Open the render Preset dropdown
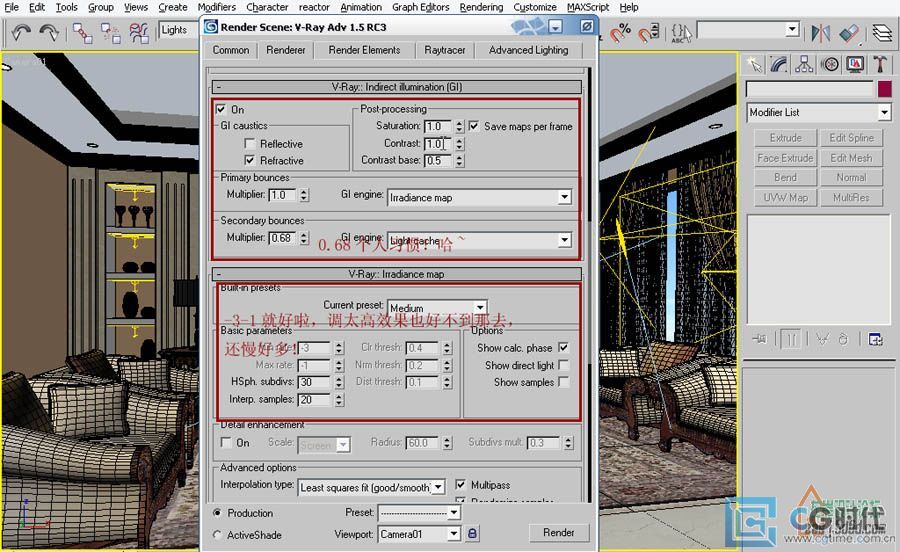 pos(454,512)
